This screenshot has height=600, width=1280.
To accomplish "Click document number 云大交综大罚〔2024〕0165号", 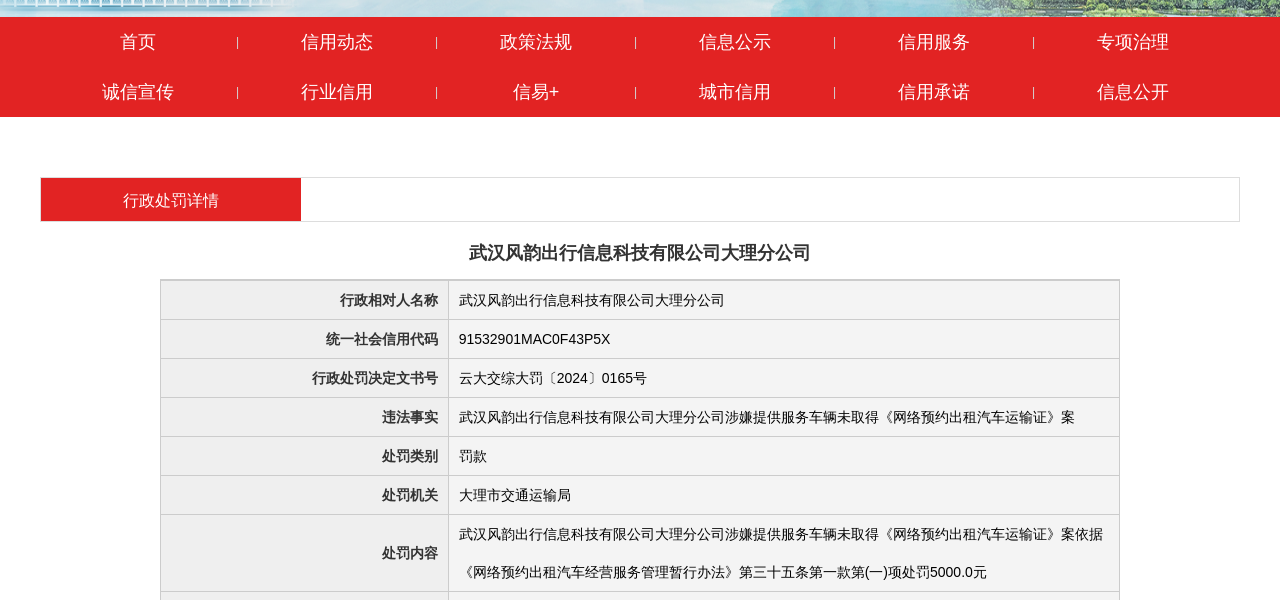I will [x=552, y=378].
